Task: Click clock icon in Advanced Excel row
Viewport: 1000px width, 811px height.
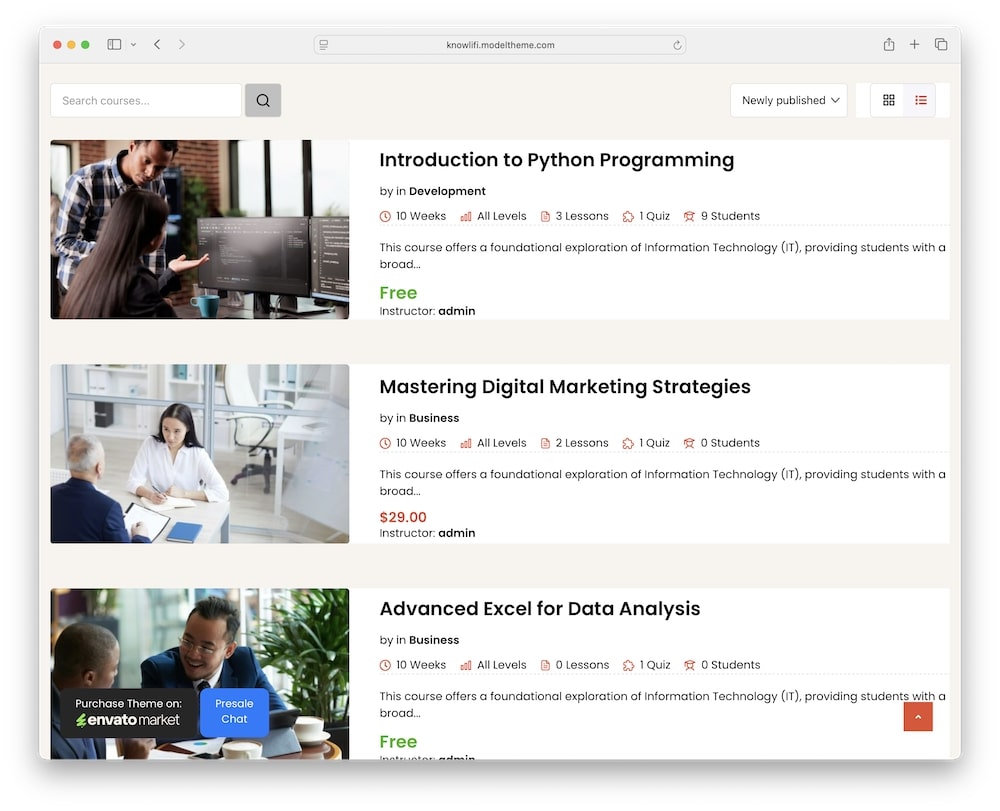Action: pos(385,666)
